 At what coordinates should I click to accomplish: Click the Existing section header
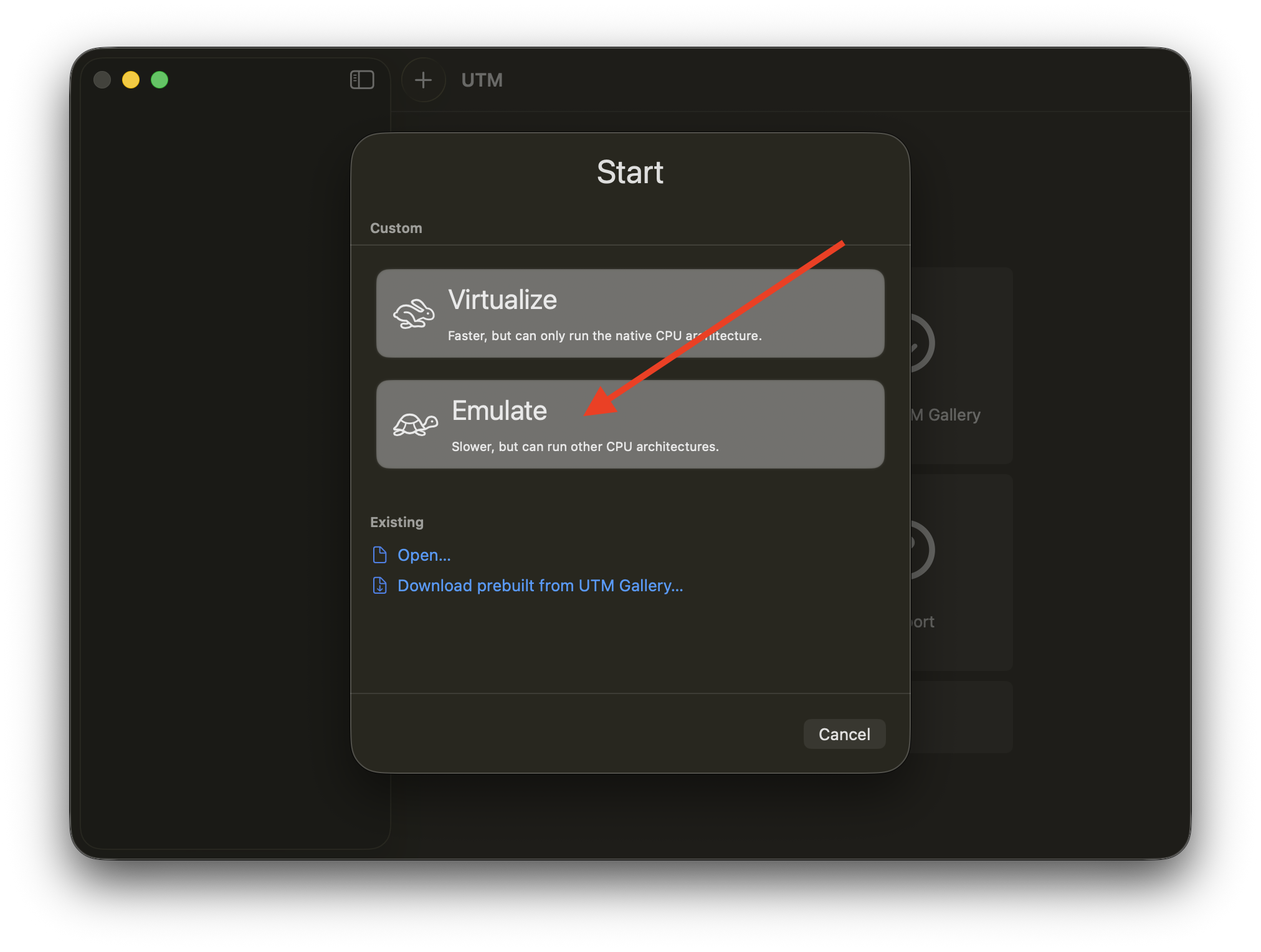point(397,522)
